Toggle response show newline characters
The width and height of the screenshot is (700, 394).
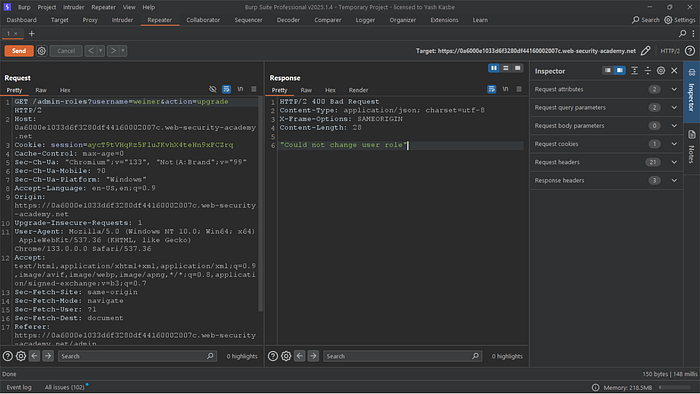(505, 89)
